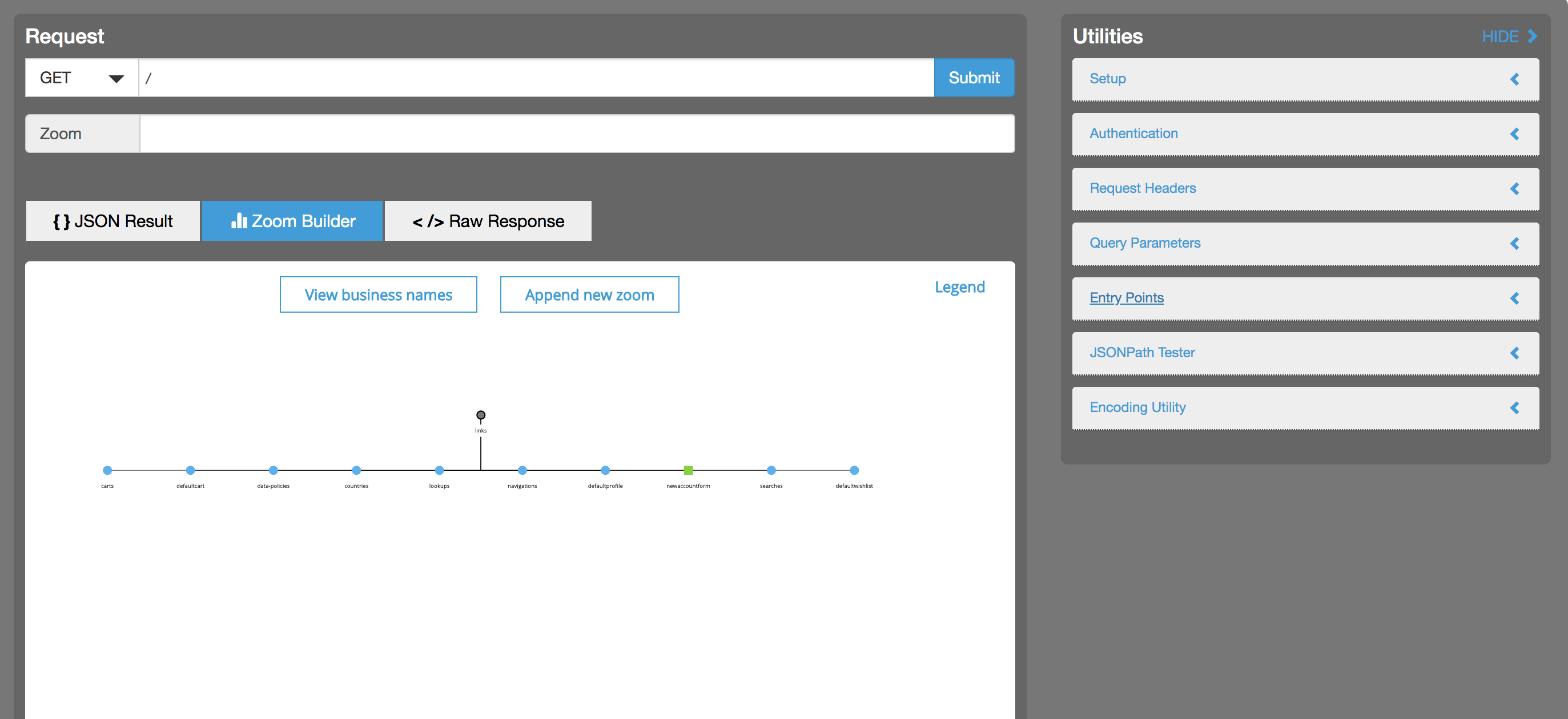Click the countries node circle
Screen dimensions: 1568x719
(356, 470)
